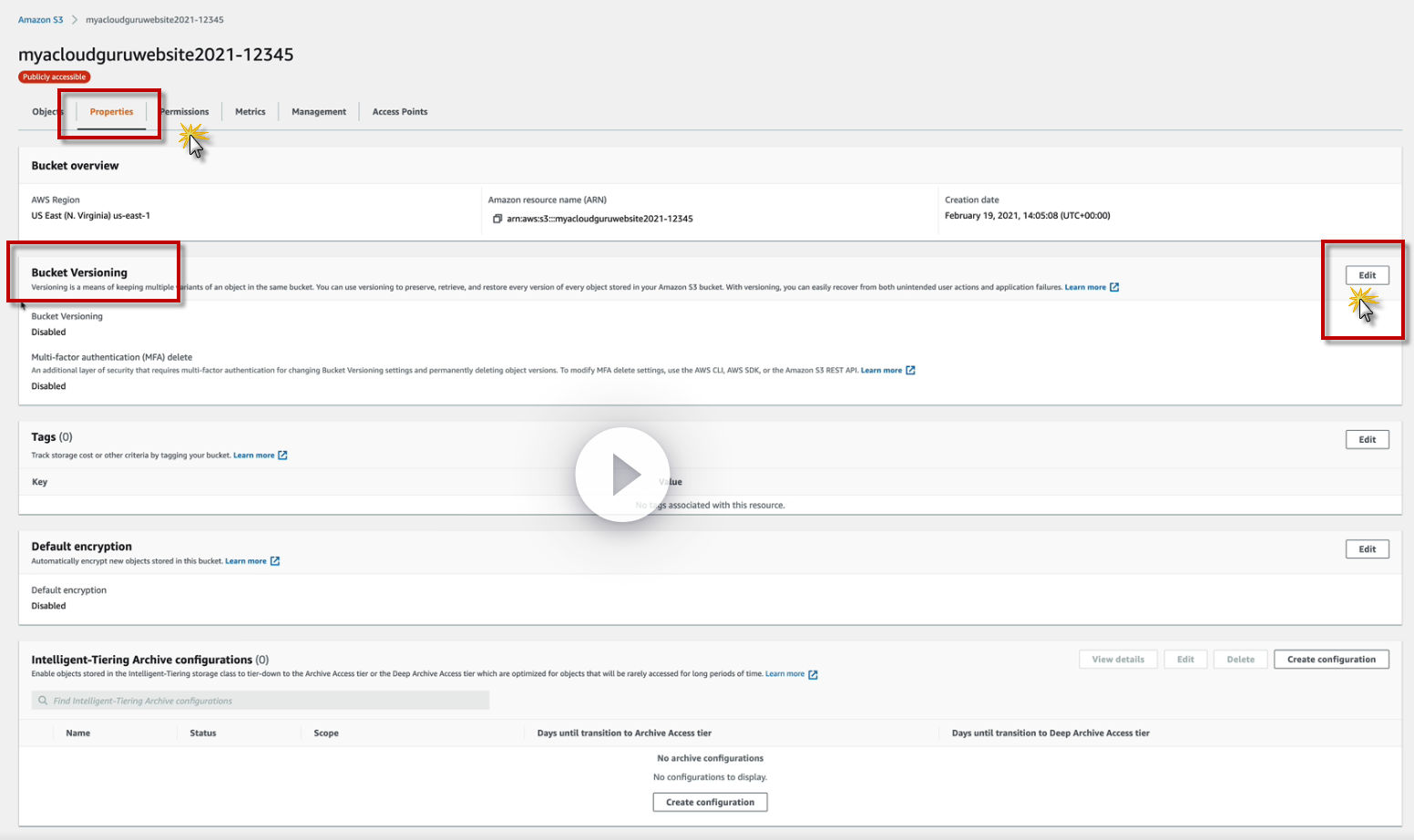1414x840 pixels.
Task: Click the Disabled status under MFA delete
Action: 48,386
